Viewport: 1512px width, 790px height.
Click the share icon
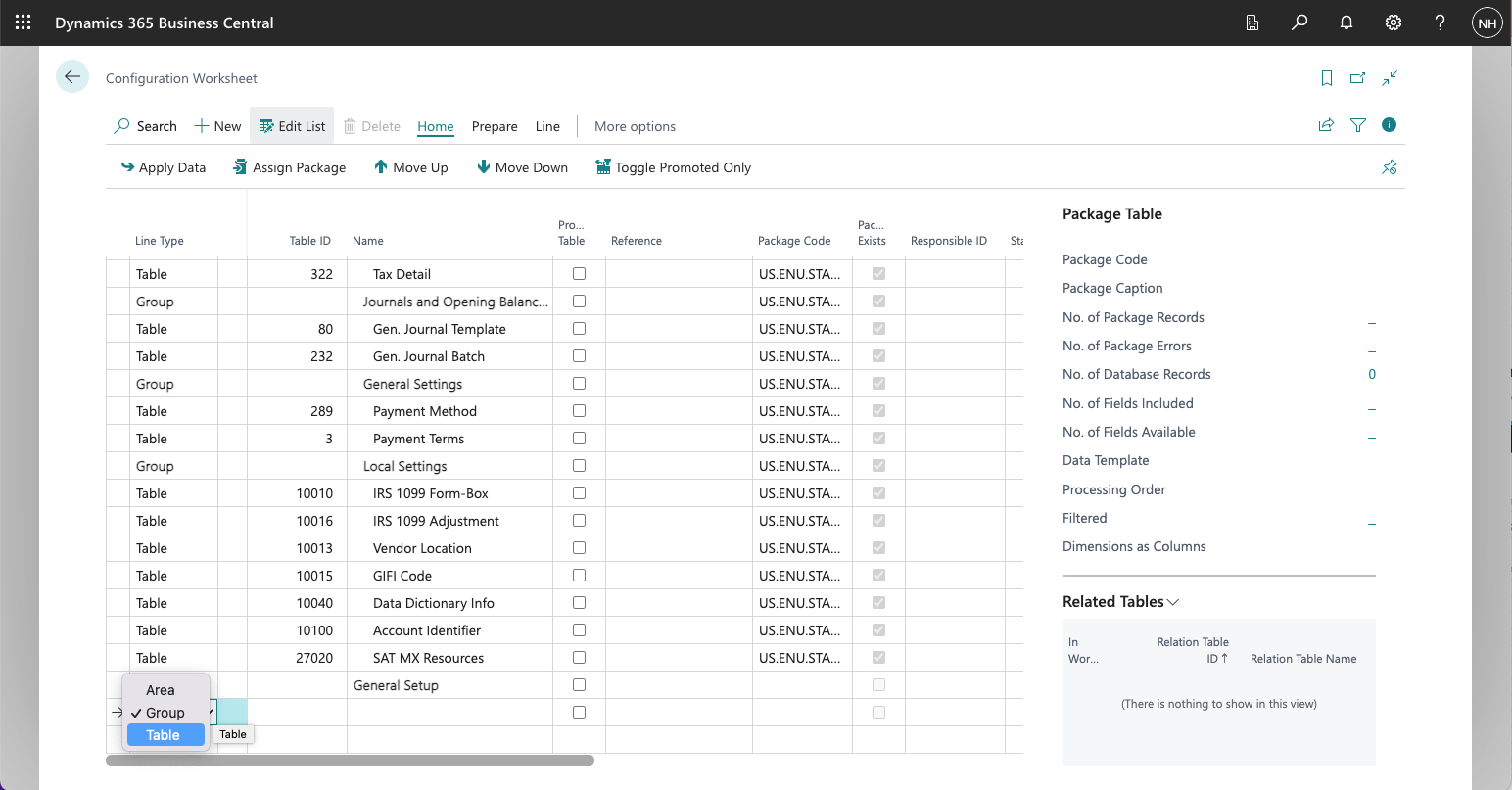click(x=1326, y=125)
